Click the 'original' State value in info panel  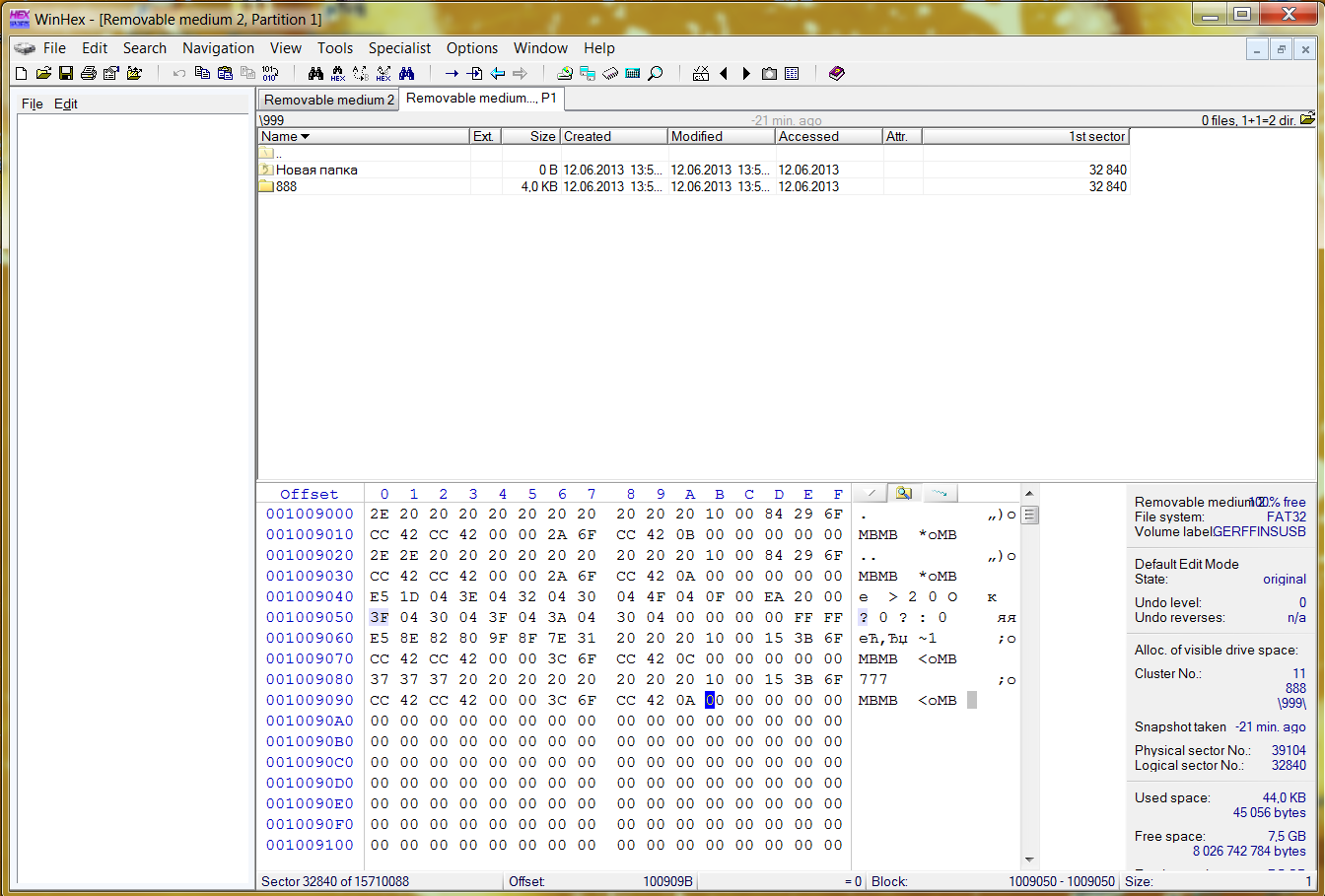click(1285, 579)
